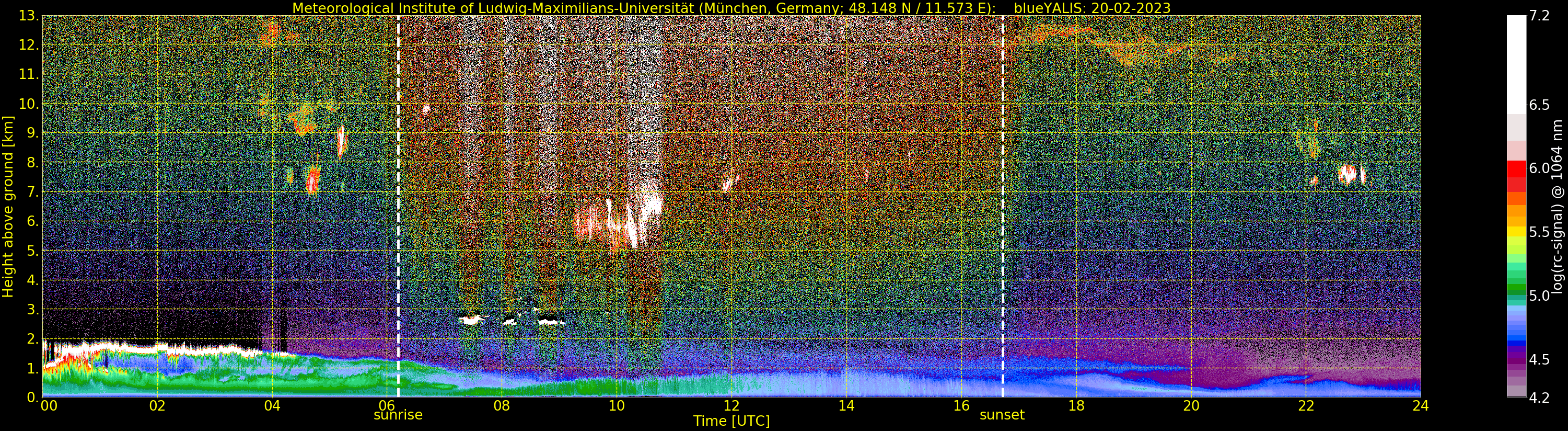Click the 'Time [UTC]' axis label
The height and width of the screenshot is (431, 1568).
pos(731,421)
